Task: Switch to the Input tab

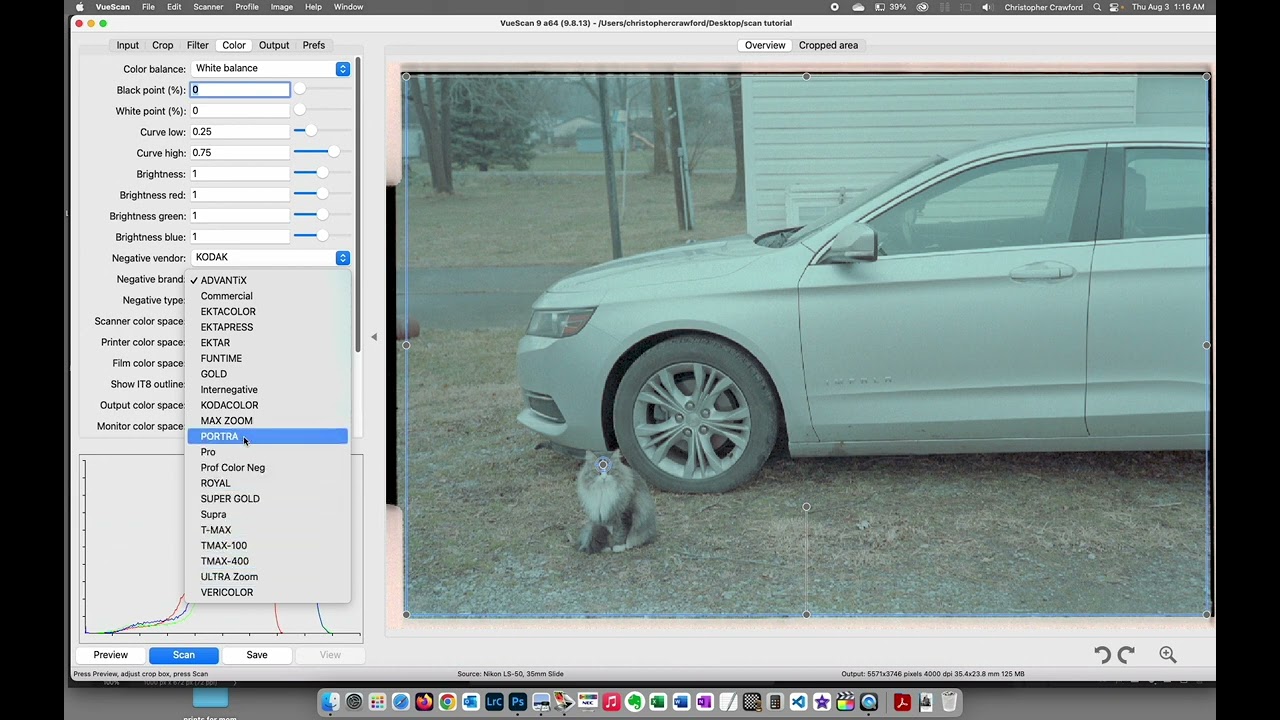Action: (x=127, y=45)
